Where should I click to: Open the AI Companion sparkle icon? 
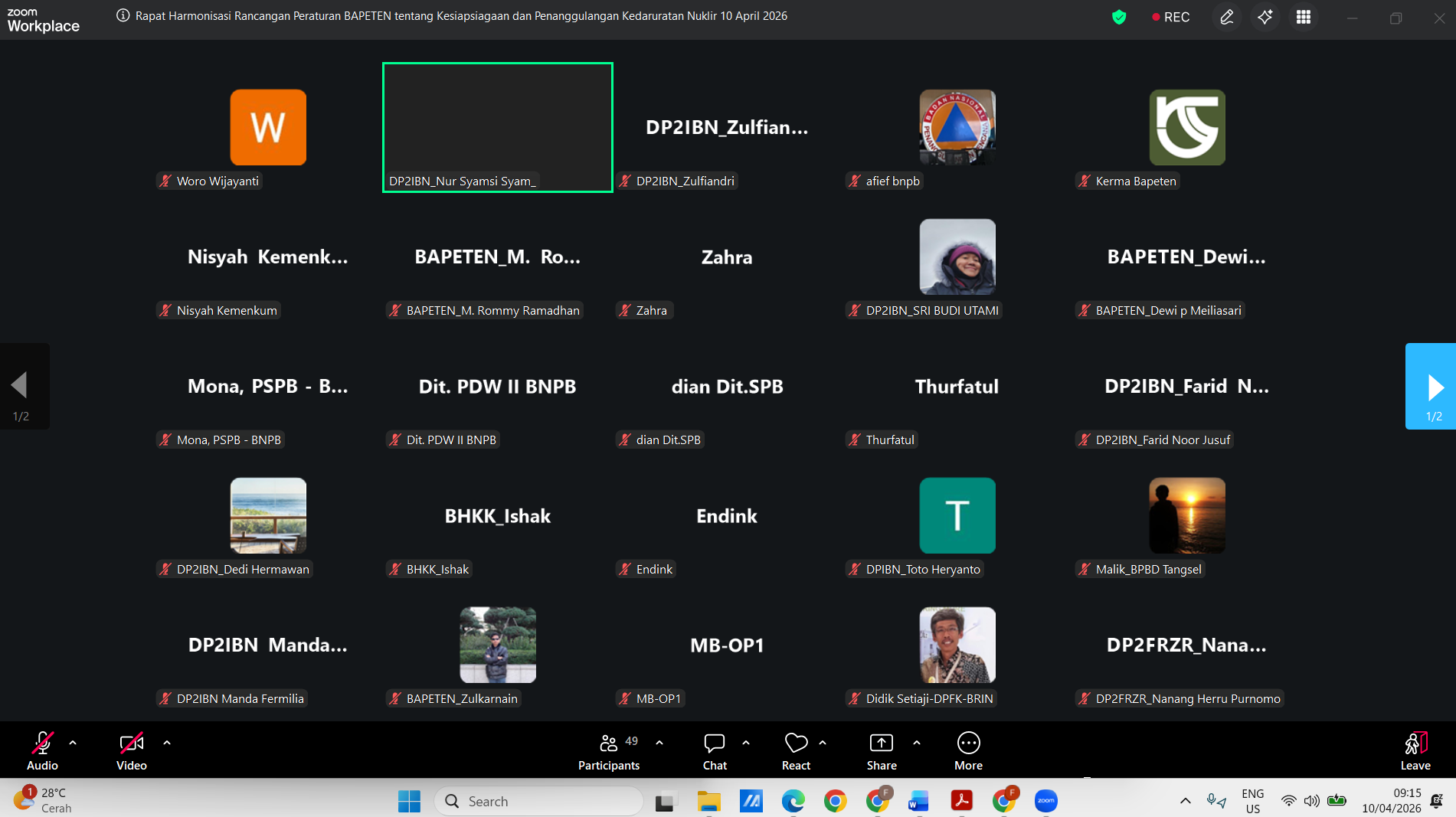(x=1265, y=17)
